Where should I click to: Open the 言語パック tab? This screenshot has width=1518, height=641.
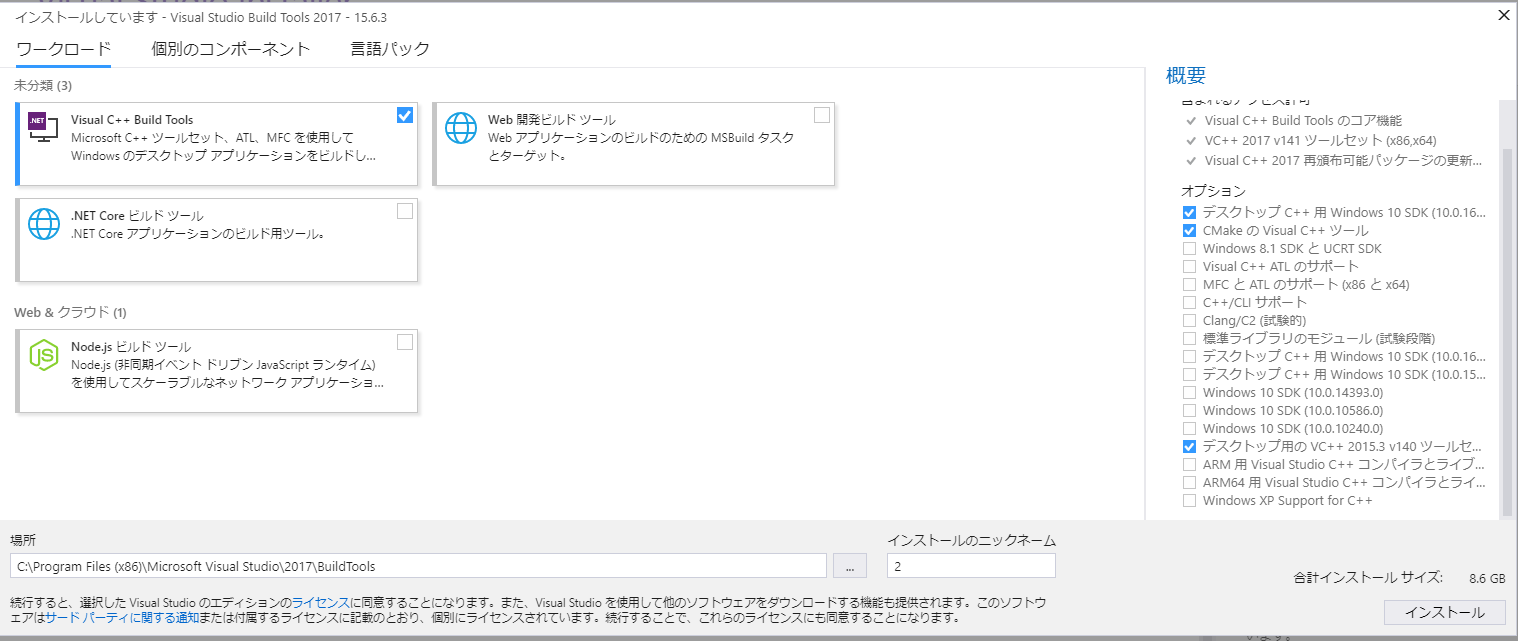point(389,47)
